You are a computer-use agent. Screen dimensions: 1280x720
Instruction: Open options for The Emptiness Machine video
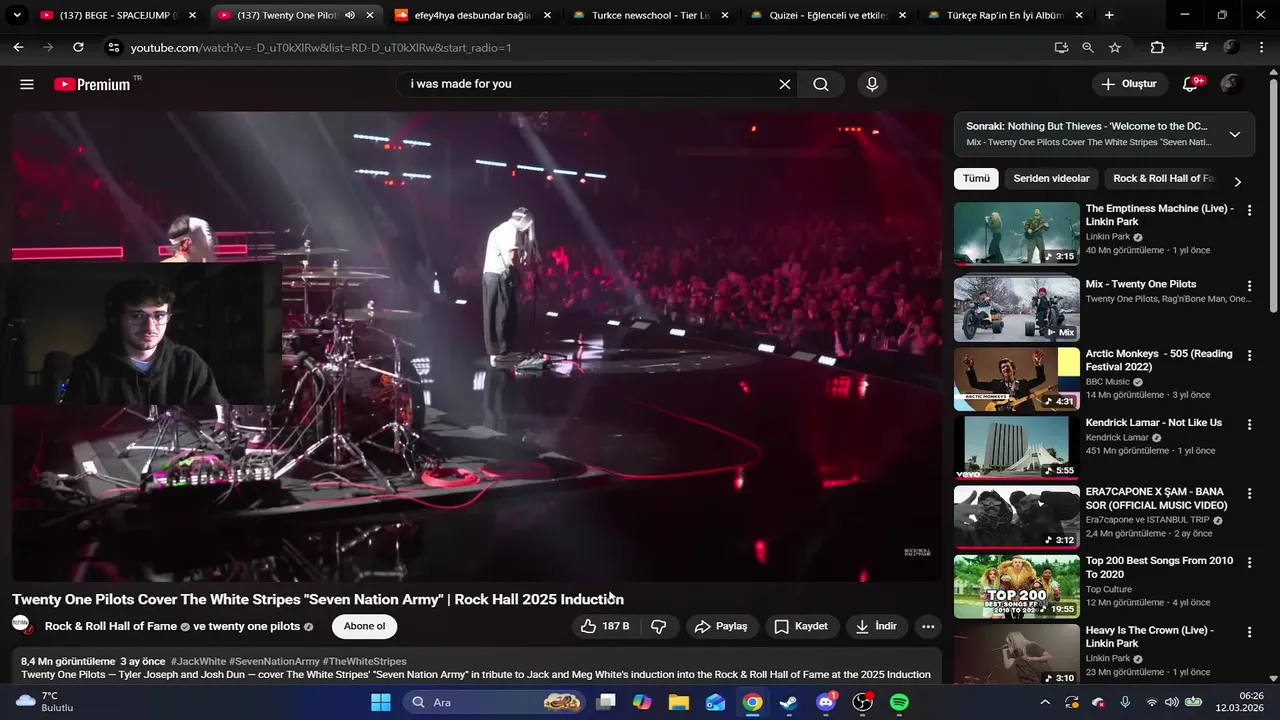[1249, 210]
